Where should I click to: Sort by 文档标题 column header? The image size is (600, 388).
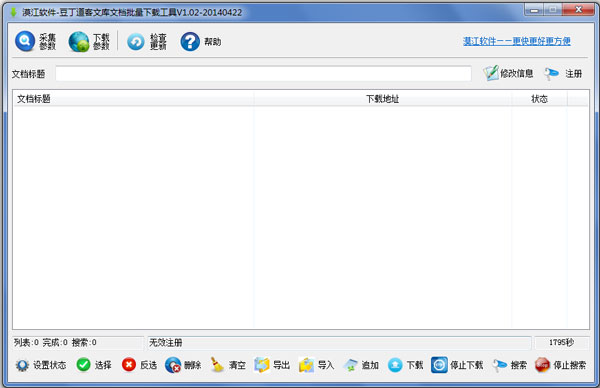point(134,99)
